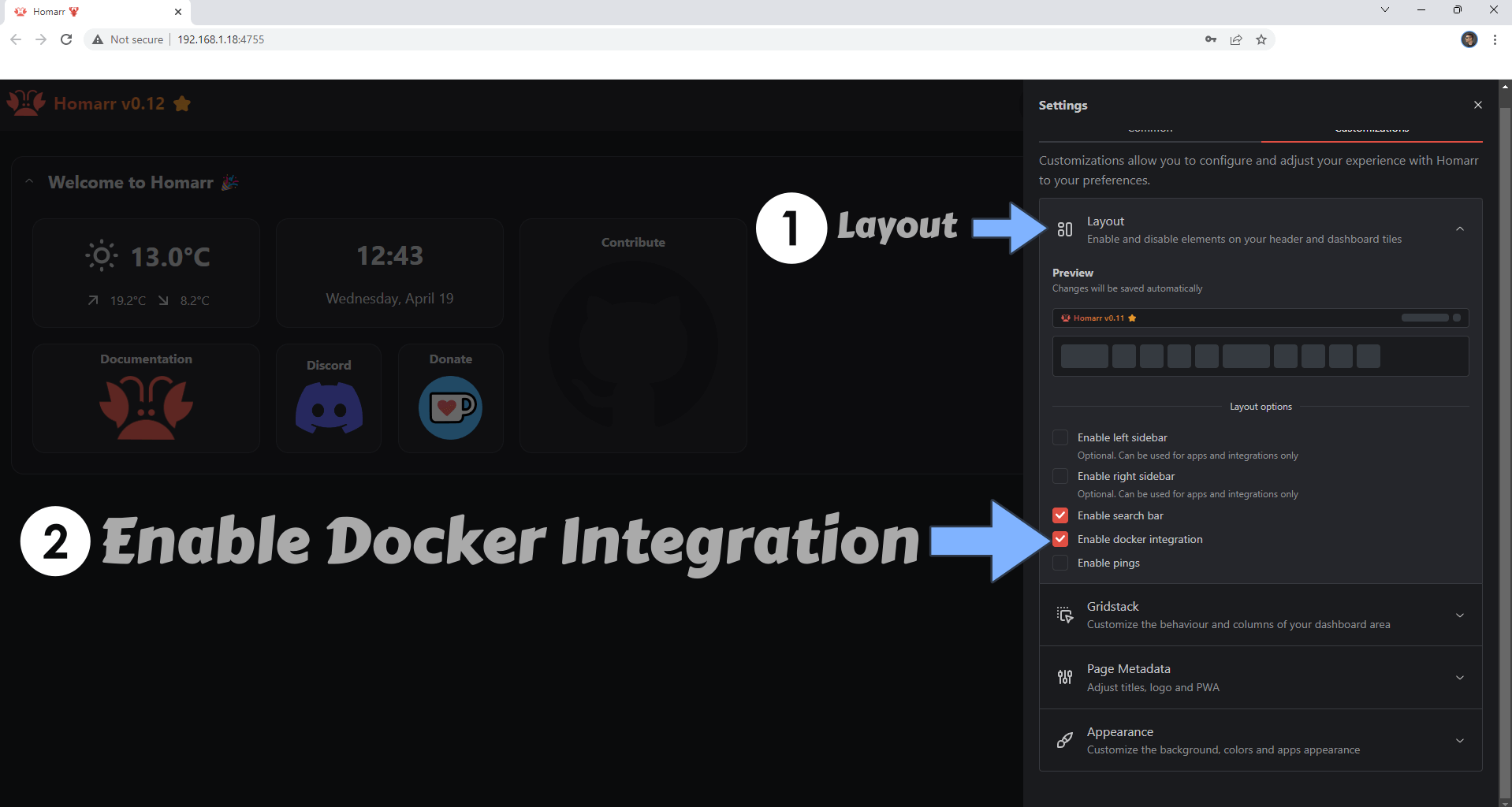Close the Settings drawer
The width and height of the screenshot is (1512, 807).
pyautogui.click(x=1477, y=105)
